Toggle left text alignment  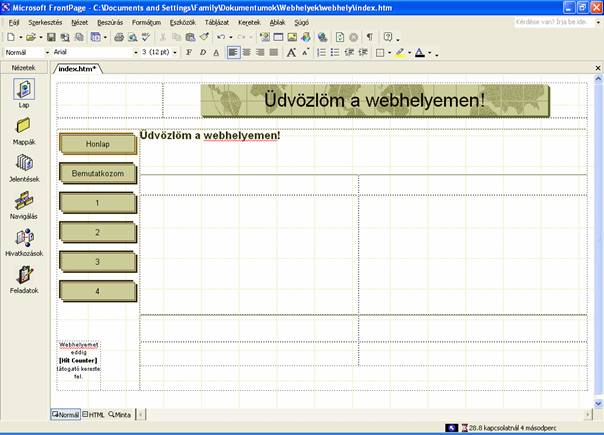(233, 52)
